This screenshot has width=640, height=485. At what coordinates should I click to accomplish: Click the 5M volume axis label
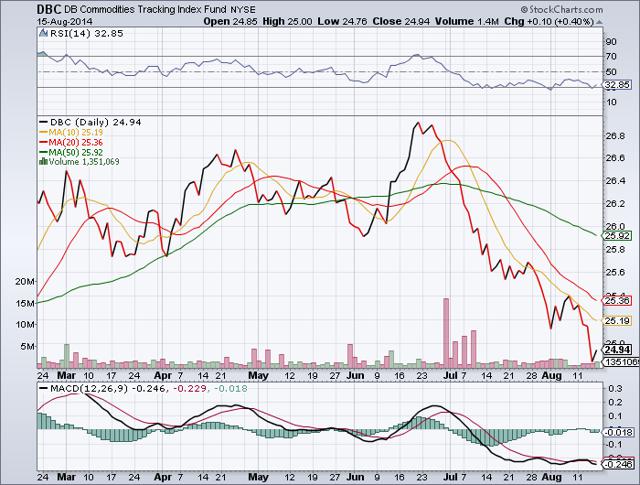tap(28, 346)
